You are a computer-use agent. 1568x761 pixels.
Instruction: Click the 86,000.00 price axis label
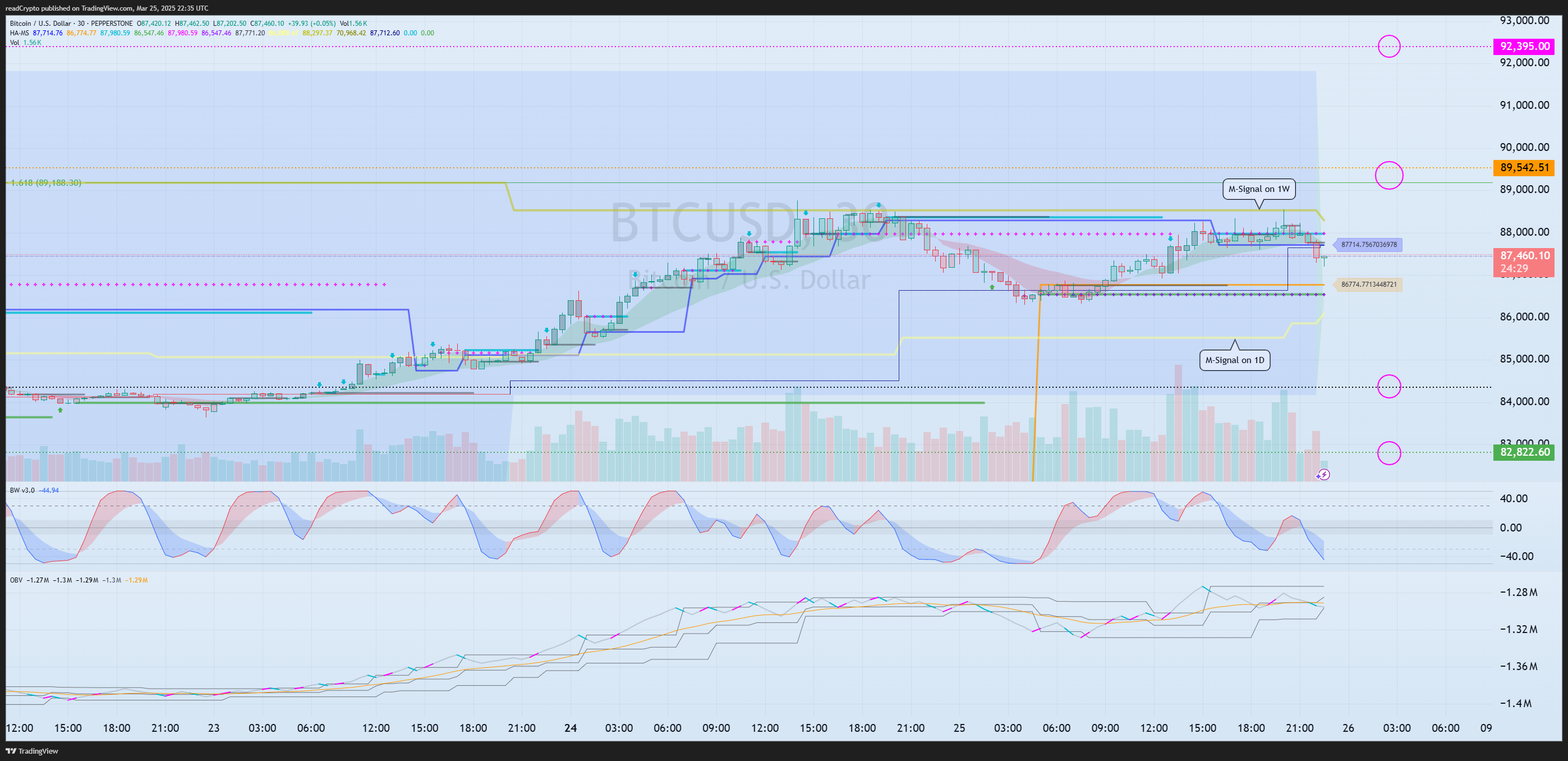1524,316
